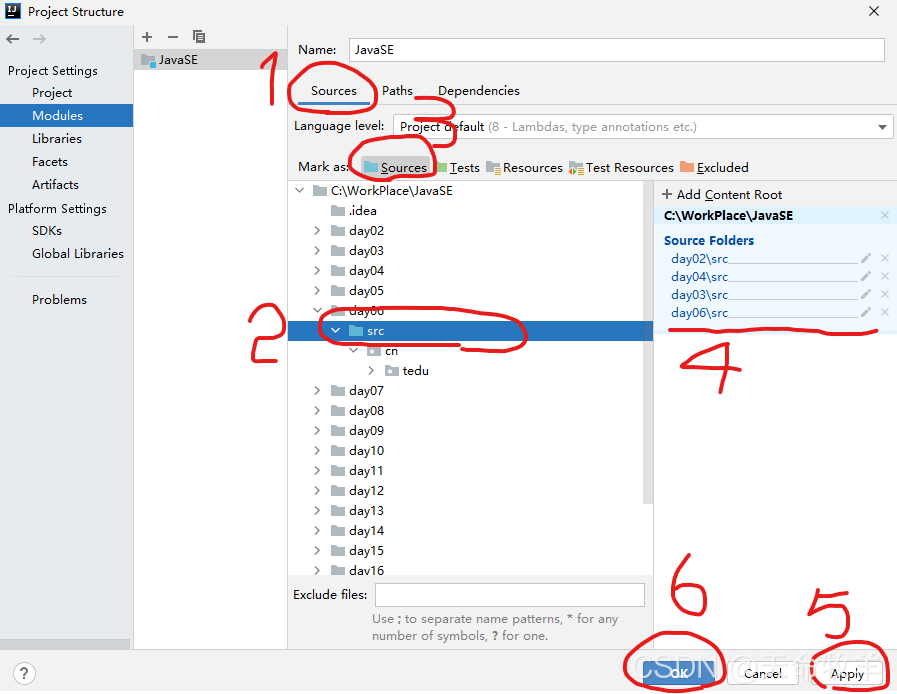The width and height of the screenshot is (897, 694).
Task: Select the day09 folder
Action: point(358,431)
